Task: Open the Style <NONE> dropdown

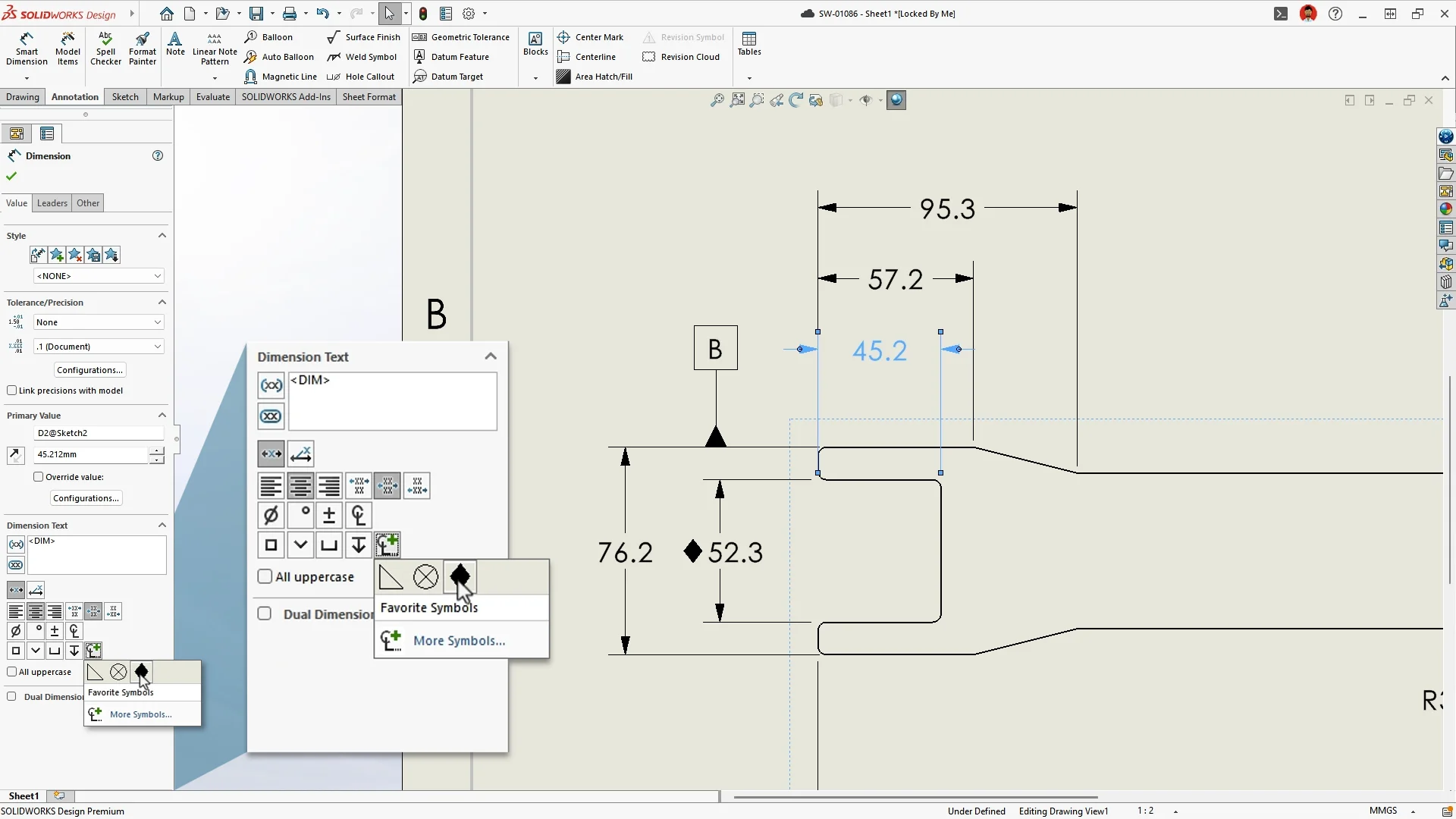Action: pyautogui.click(x=99, y=276)
